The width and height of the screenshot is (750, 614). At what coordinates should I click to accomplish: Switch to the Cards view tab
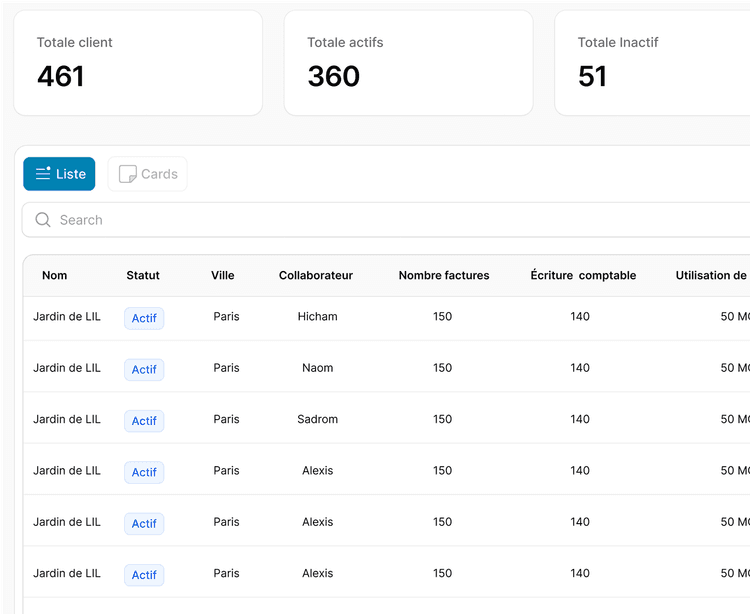148,174
